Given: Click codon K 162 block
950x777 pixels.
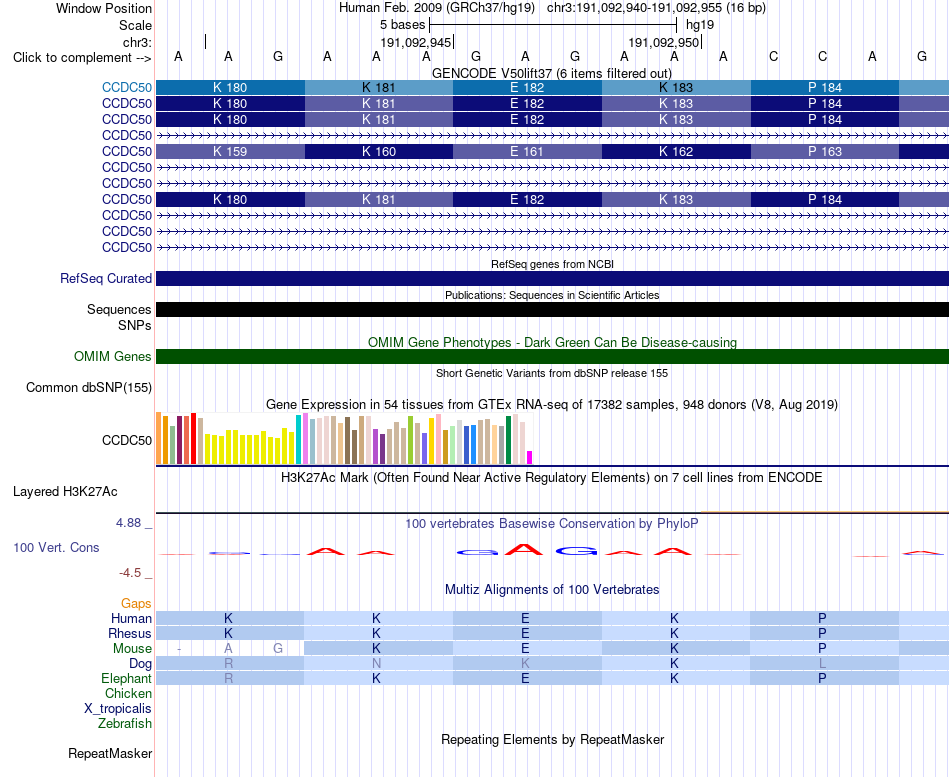Looking at the screenshot, I should 676,152.
